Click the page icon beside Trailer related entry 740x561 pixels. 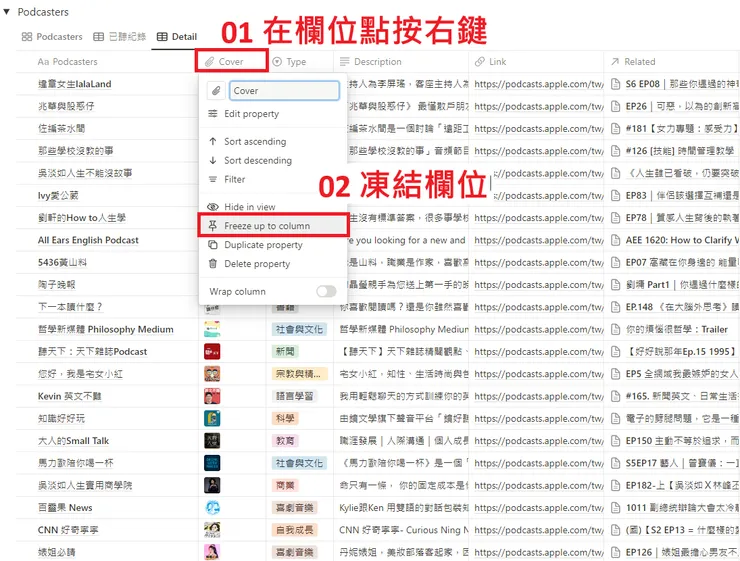(x=615, y=329)
